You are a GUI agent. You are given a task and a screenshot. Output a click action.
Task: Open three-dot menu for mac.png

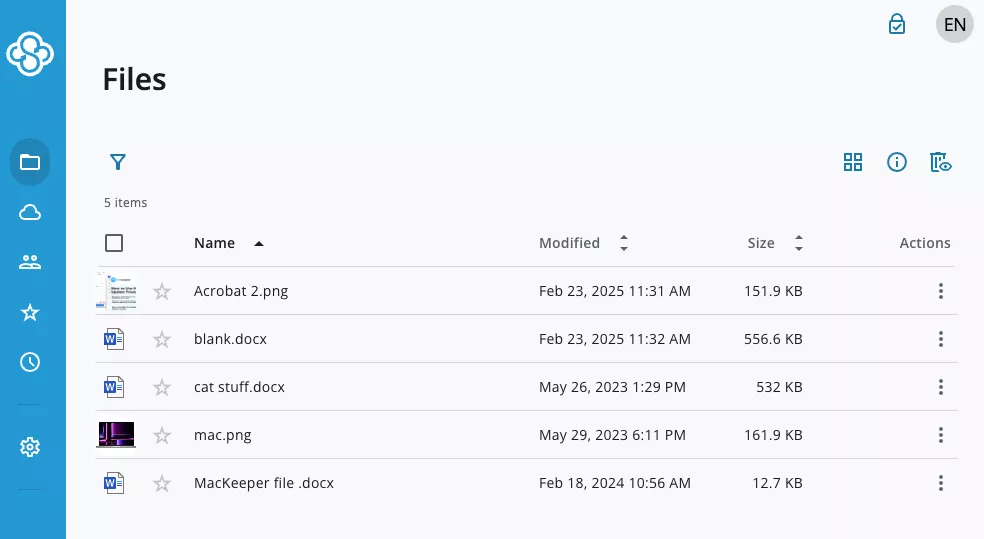940,435
